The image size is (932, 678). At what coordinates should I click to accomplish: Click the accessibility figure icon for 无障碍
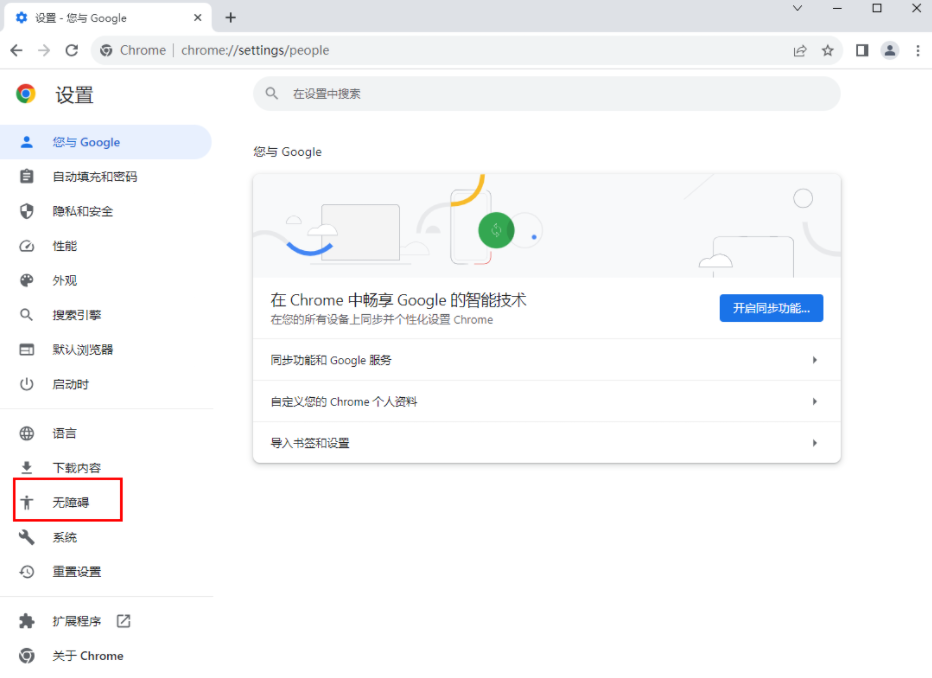(27, 503)
